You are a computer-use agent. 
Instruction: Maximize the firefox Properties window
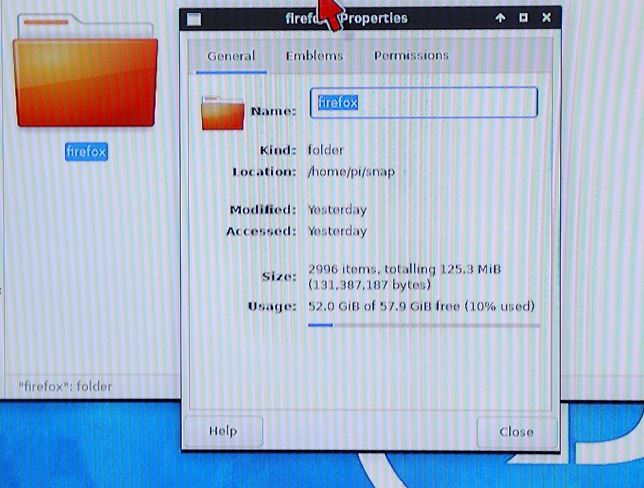pos(523,18)
